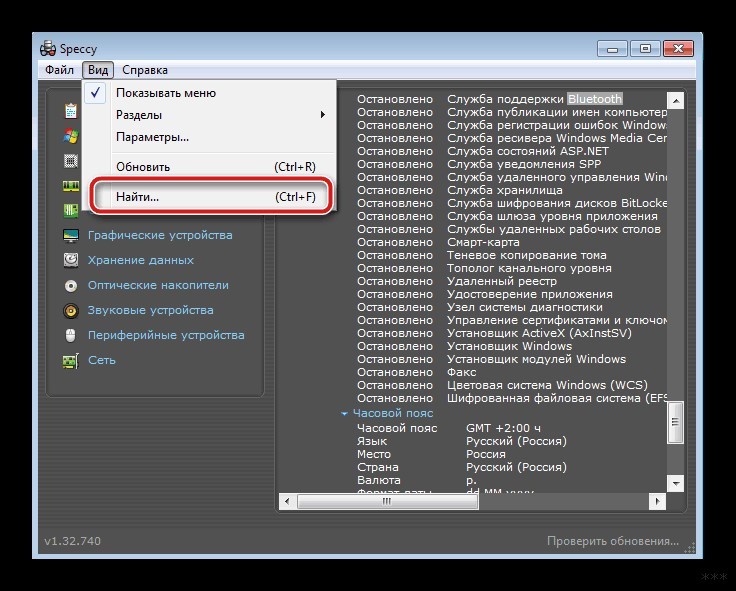Click the optical disc icon

click(x=71, y=285)
